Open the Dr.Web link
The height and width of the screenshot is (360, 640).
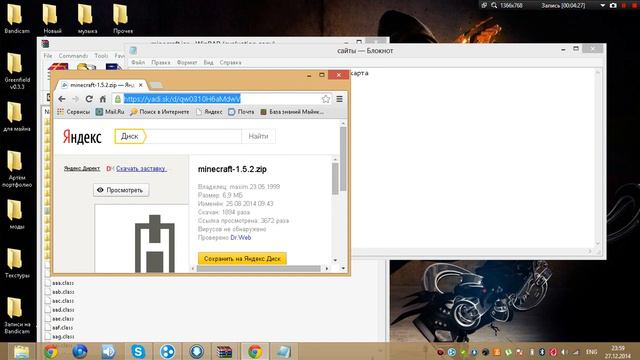click(x=241, y=238)
